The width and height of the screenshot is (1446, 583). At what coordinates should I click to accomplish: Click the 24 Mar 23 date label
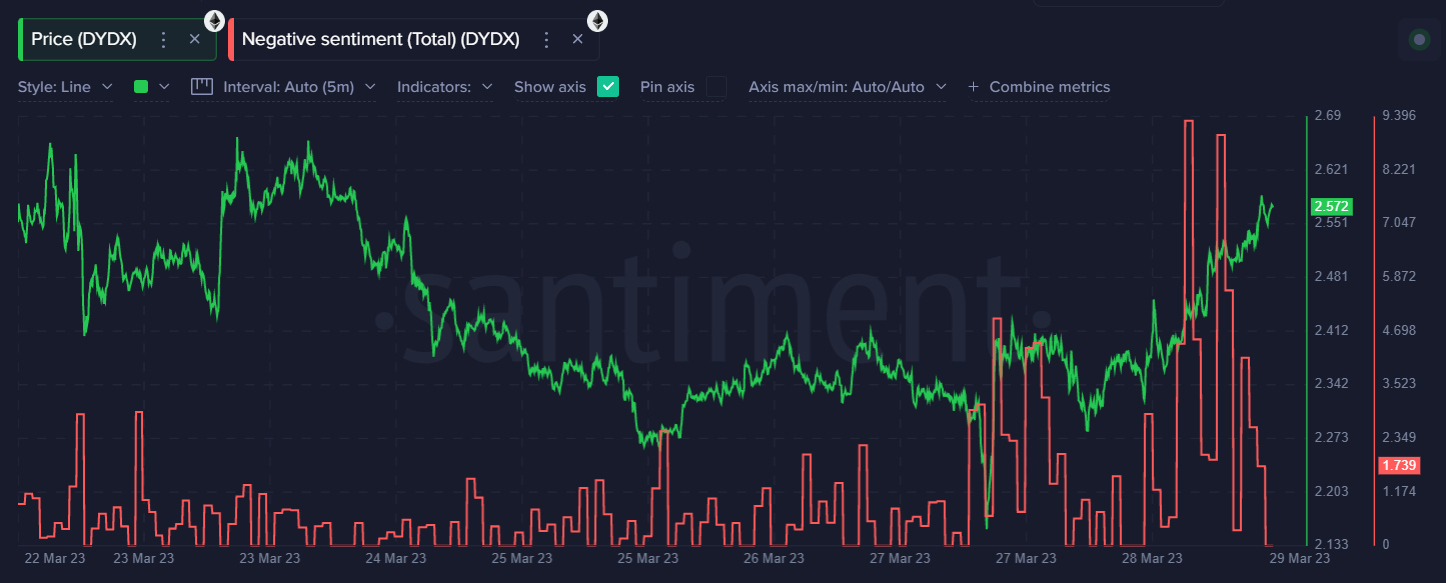396,559
